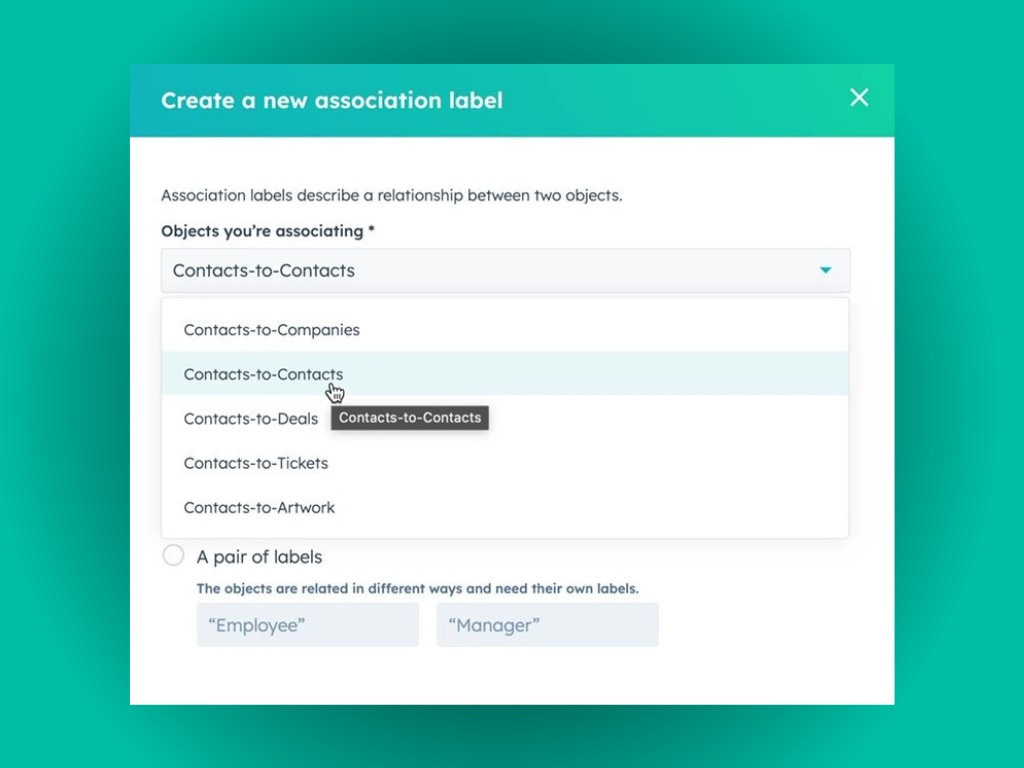Click the Contacts-to-Contacts tooltip bubble
The image size is (1024, 768).
[x=409, y=418]
